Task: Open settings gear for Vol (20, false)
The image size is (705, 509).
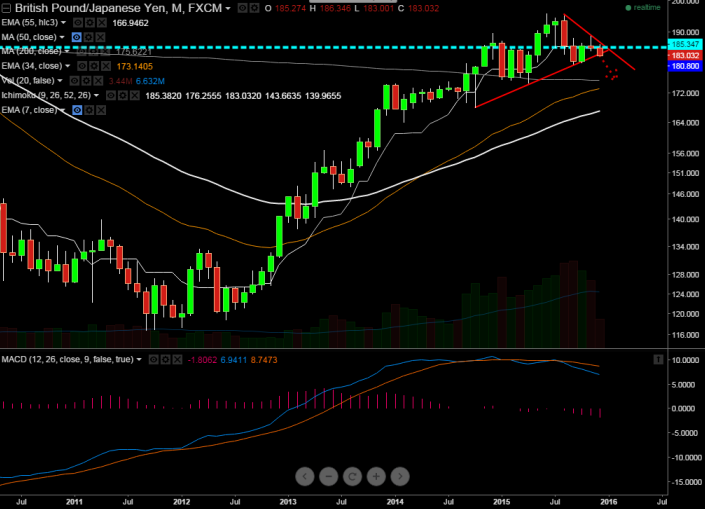Action: (86, 81)
